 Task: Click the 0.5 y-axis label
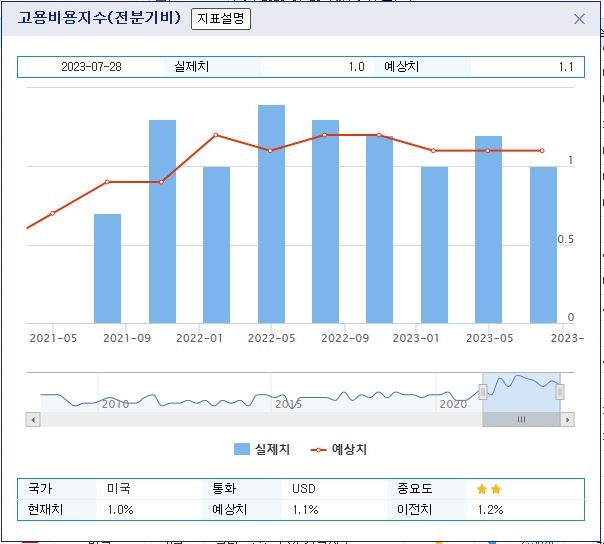tap(565, 239)
